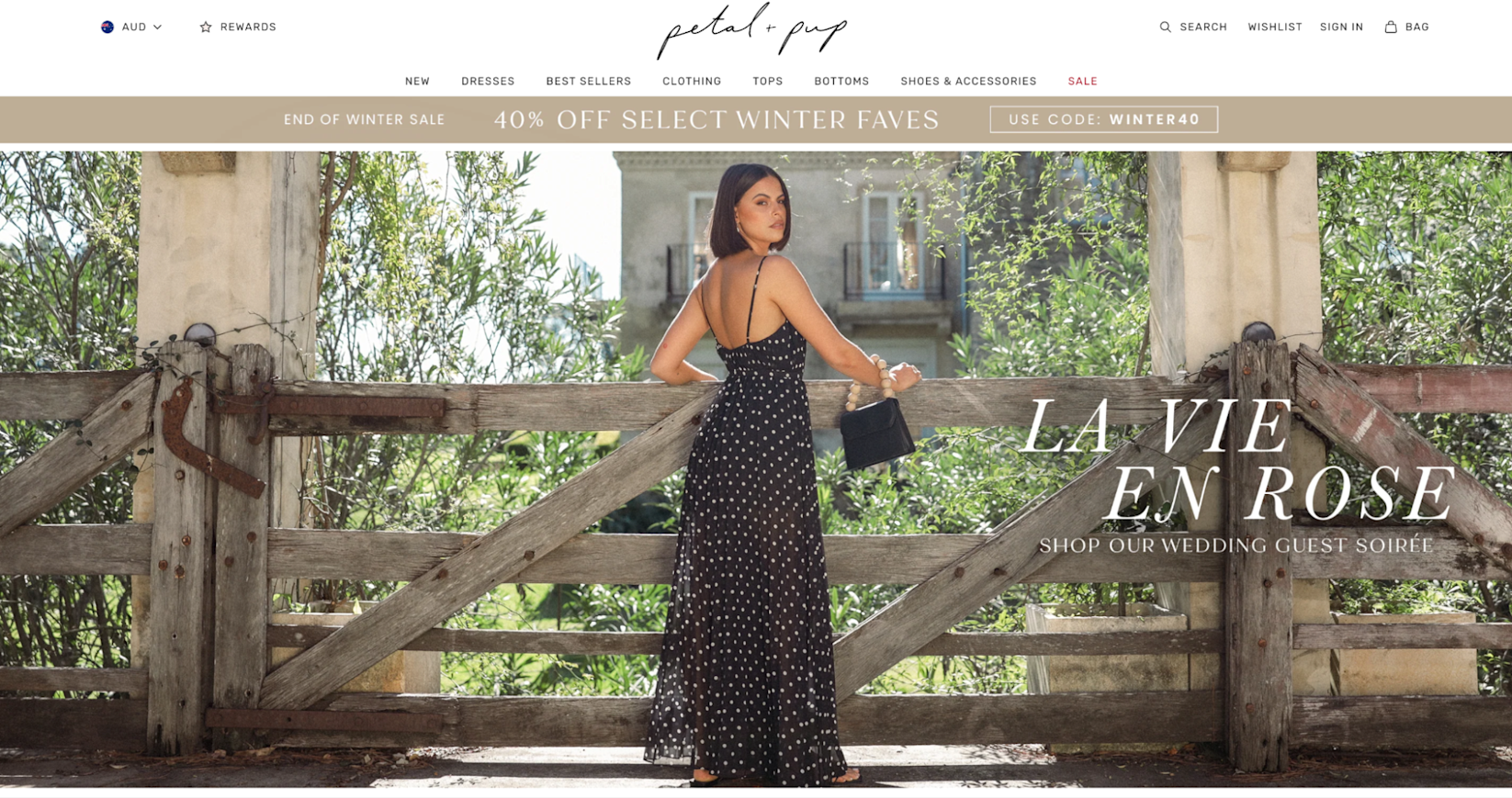Image resolution: width=1512 pixels, height=798 pixels.
Task: Open the Dresses menu
Action: (488, 81)
